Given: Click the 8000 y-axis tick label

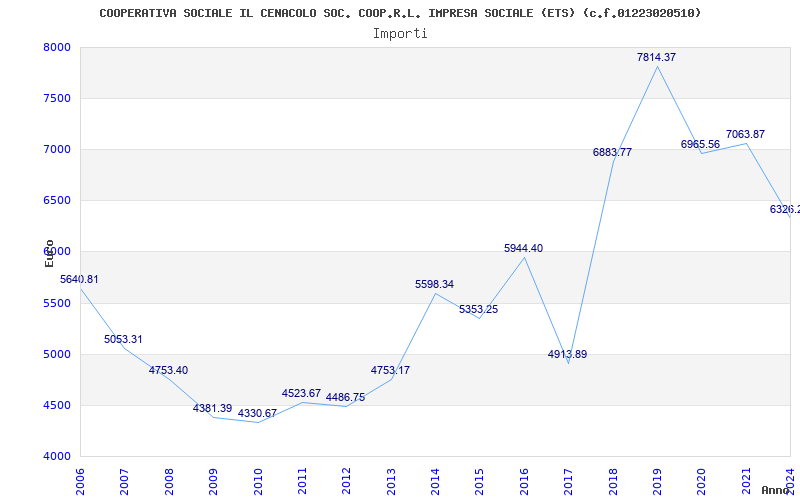Looking at the screenshot, I should (57, 48).
